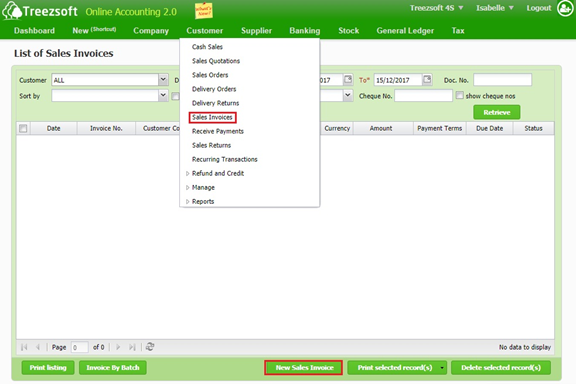Click the add user icon beside Logout
This screenshot has width=576, height=384.
pyautogui.click(x=565, y=8)
